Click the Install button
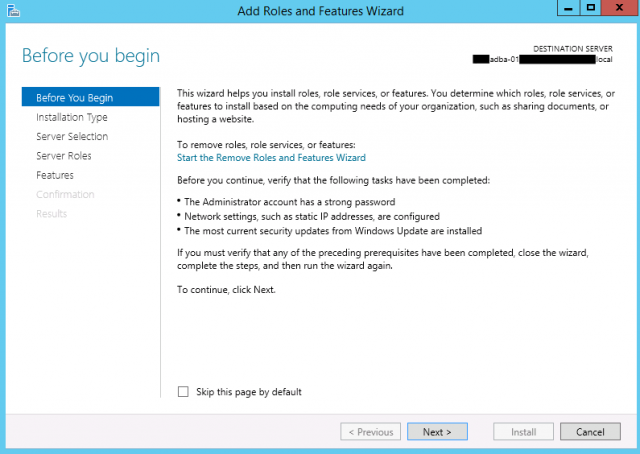This screenshot has height=454, width=640. (523, 432)
